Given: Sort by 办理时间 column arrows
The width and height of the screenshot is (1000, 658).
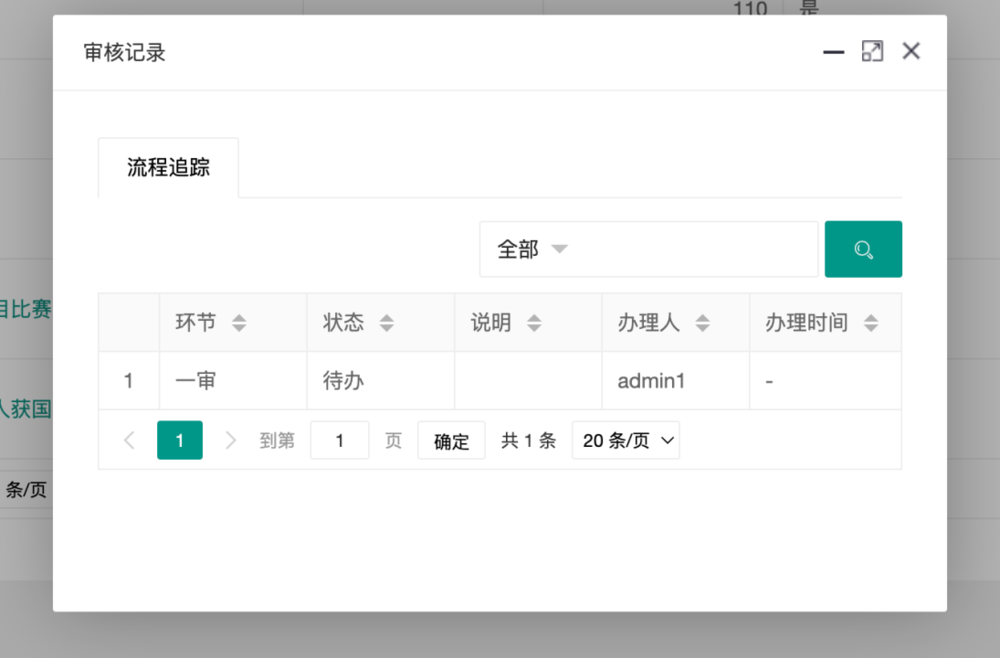Looking at the screenshot, I should point(871,323).
